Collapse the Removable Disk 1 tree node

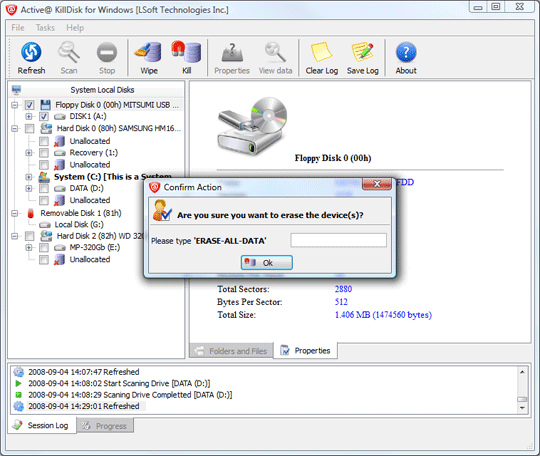pyautogui.click(x=14, y=213)
